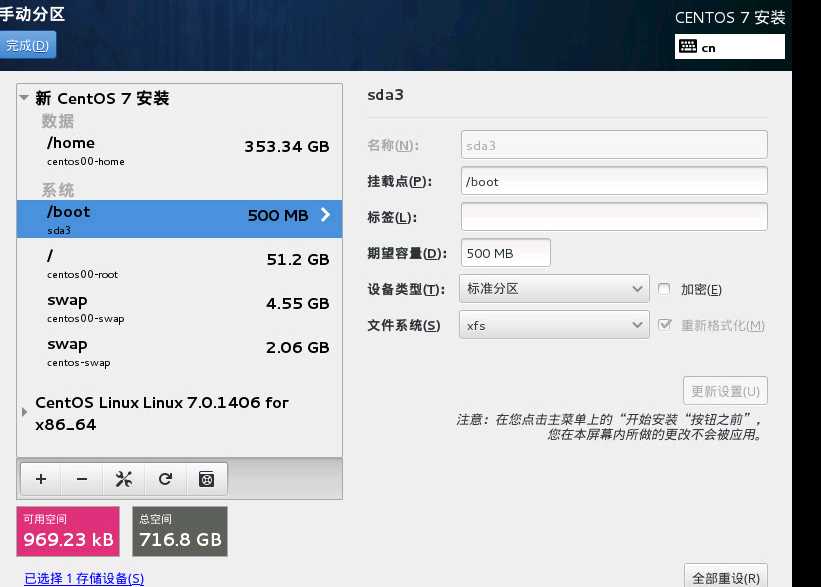Click the 全部重设(R) reset button
This screenshot has width=821, height=587.
pyautogui.click(x=726, y=577)
